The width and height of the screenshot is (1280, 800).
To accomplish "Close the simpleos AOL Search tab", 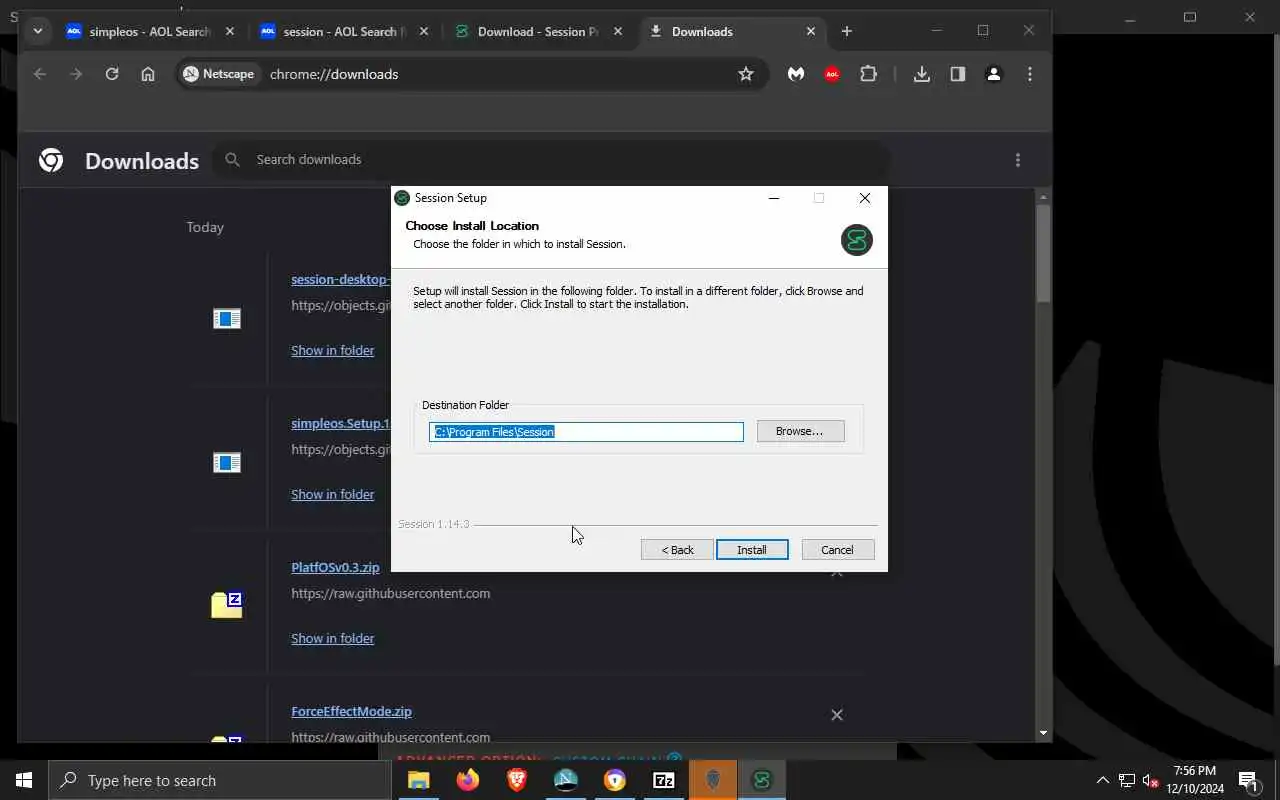I will click(x=230, y=32).
